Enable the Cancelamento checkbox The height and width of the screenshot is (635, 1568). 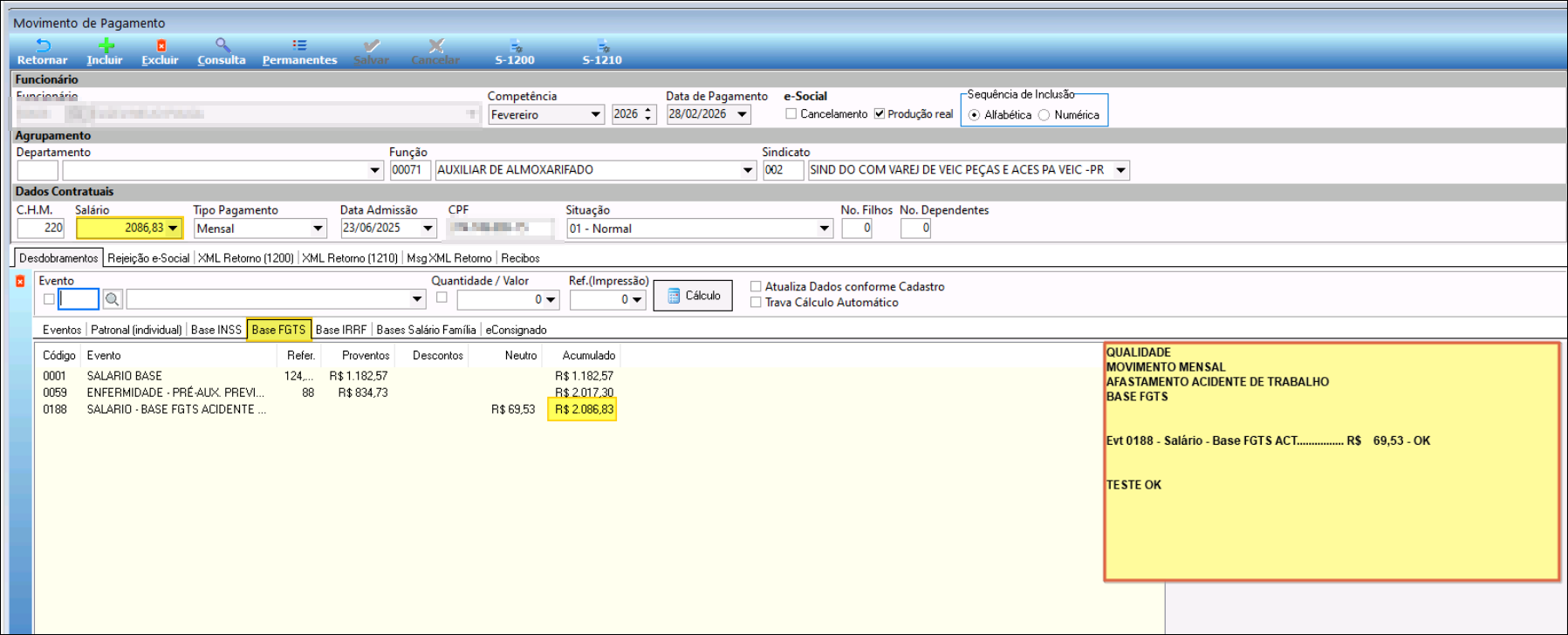click(x=791, y=114)
